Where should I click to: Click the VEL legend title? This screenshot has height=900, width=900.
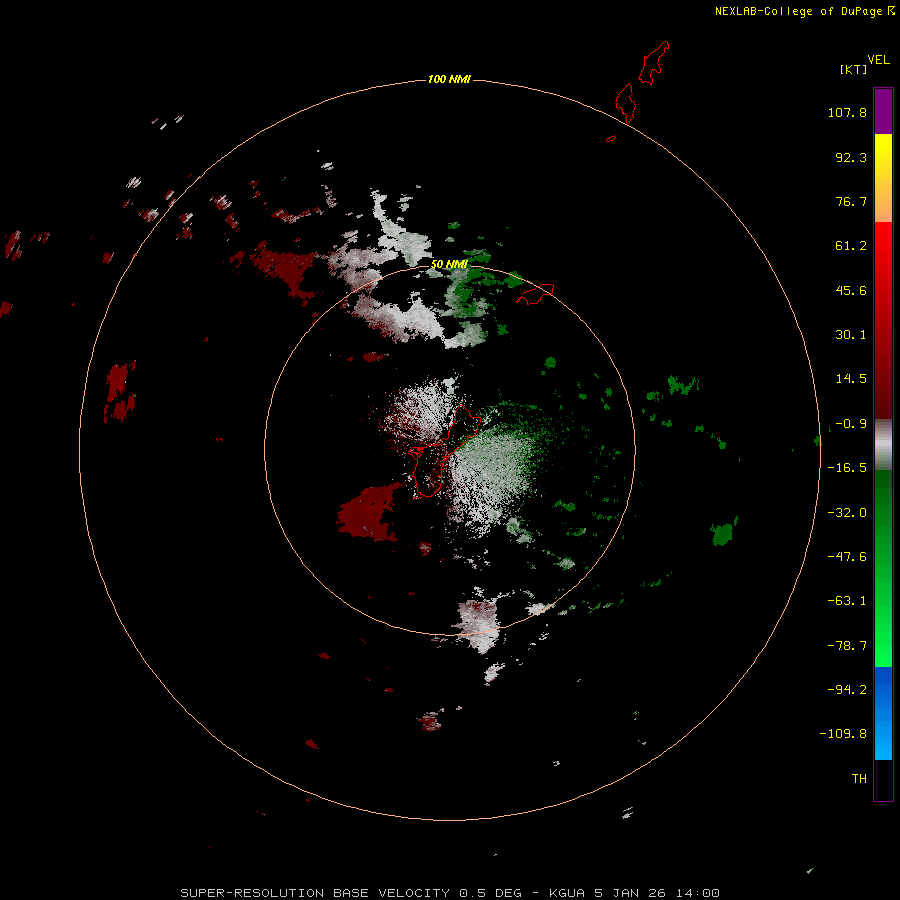pos(878,60)
